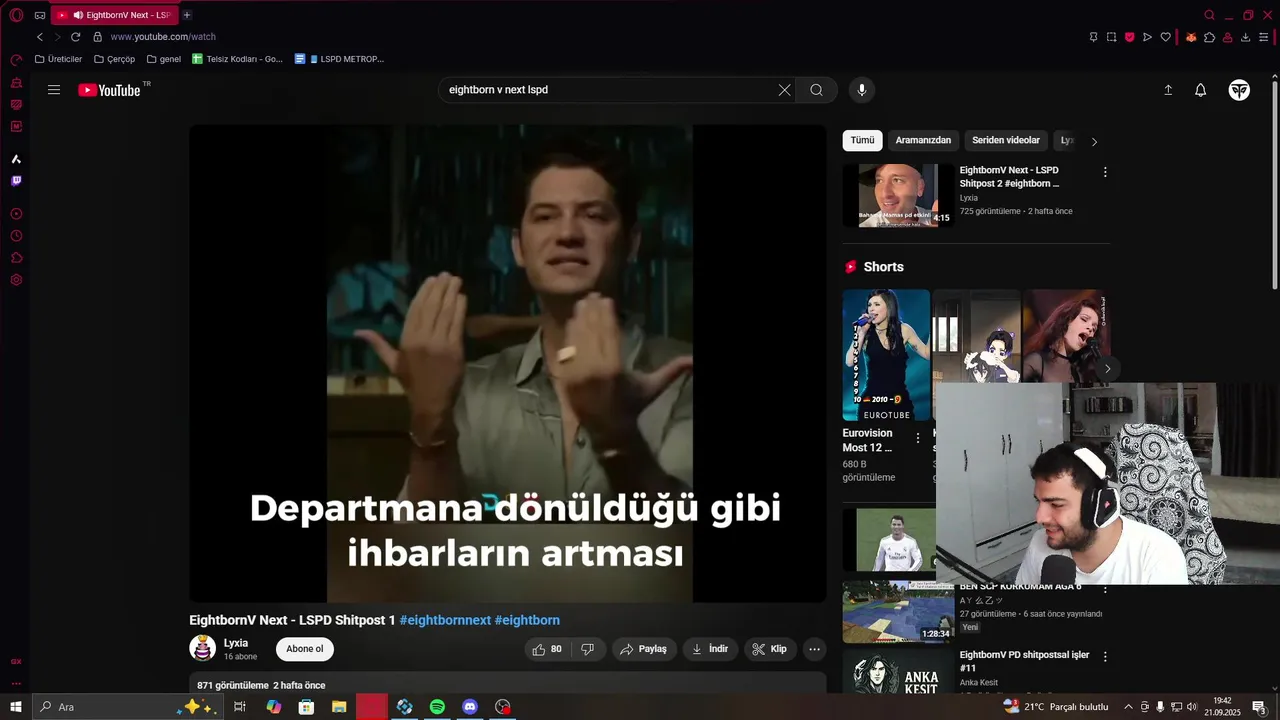Image resolution: width=1280 pixels, height=720 pixels.
Task: Share the video via Paylaş
Action: click(644, 649)
